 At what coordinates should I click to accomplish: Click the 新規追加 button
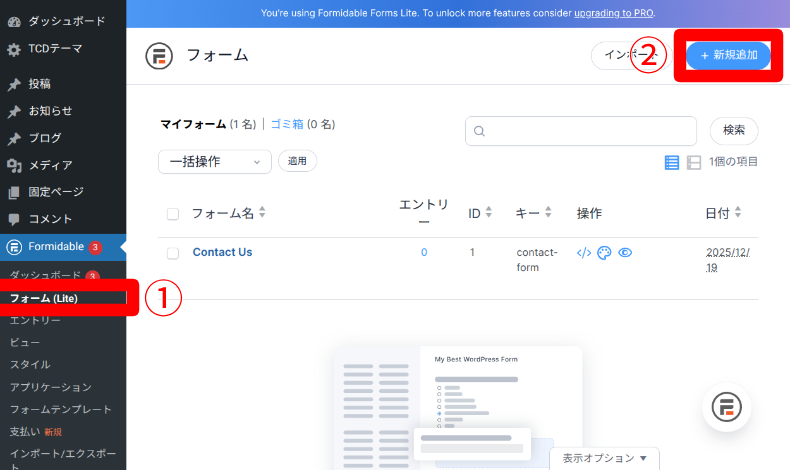(729, 55)
